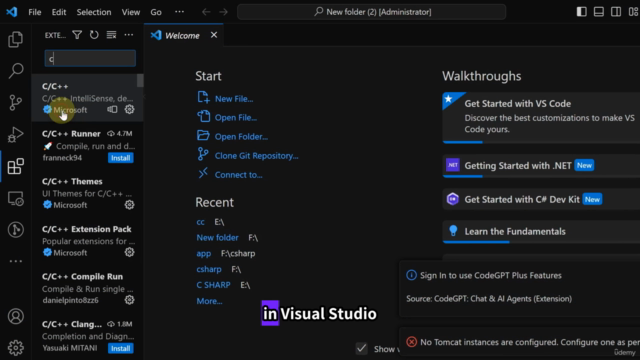Open the Explorer view in activity bar
The width and height of the screenshot is (640, 360).
click(16, 40)
